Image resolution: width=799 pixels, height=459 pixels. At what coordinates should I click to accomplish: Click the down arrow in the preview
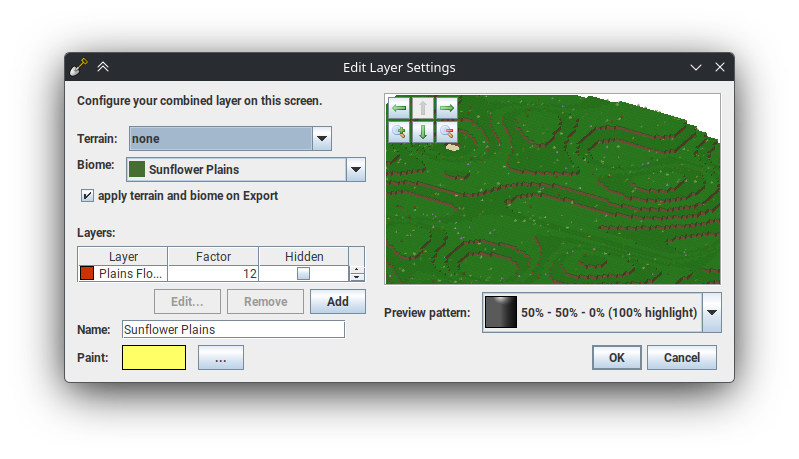coord(423,132)
